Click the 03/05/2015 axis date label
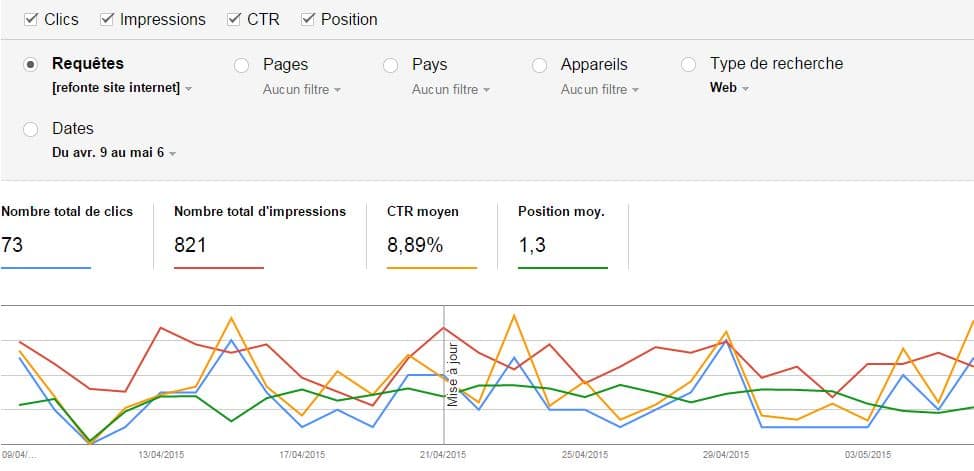 point(868,455)
